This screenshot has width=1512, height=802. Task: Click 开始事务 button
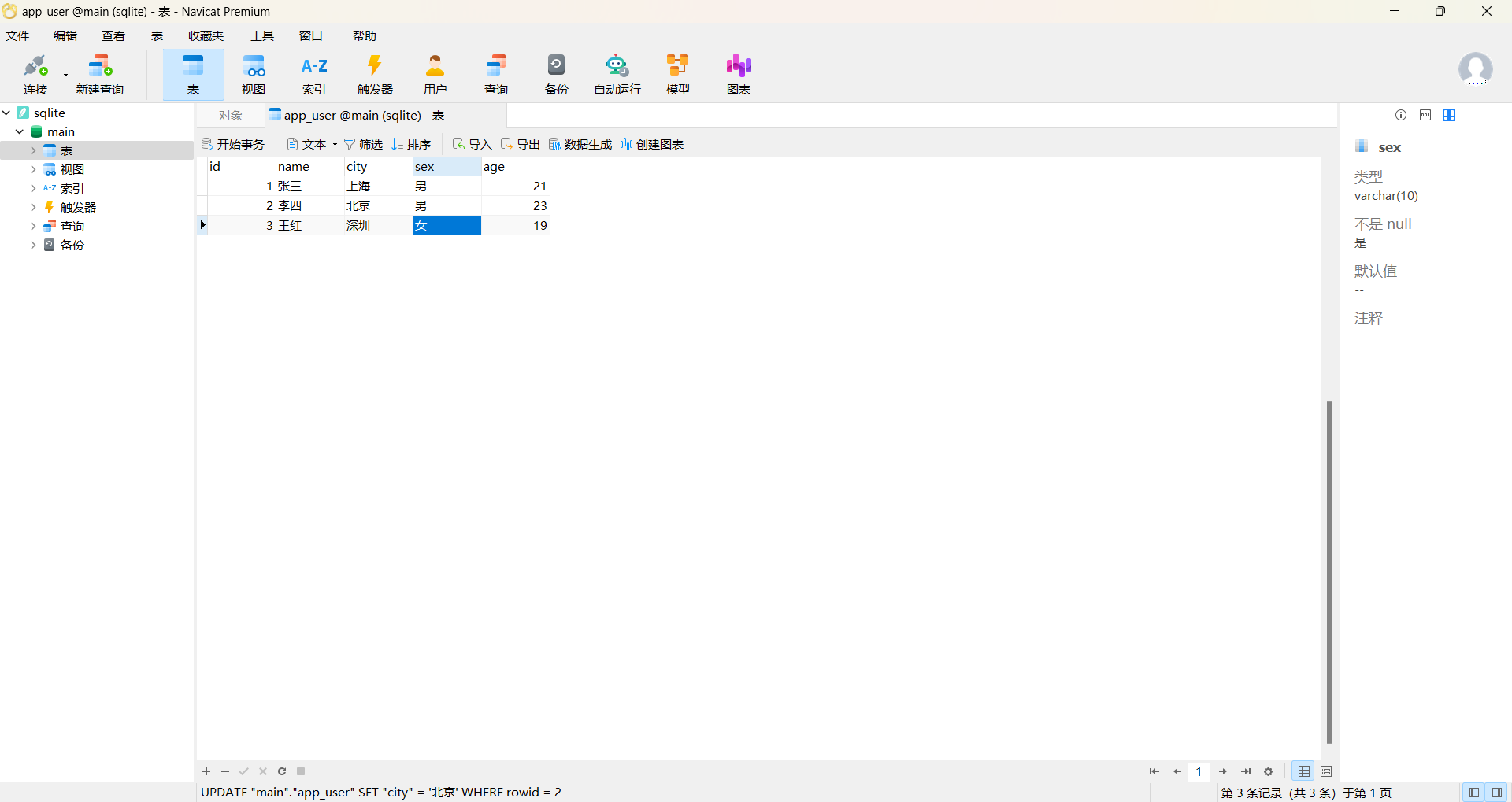(233, 144)
